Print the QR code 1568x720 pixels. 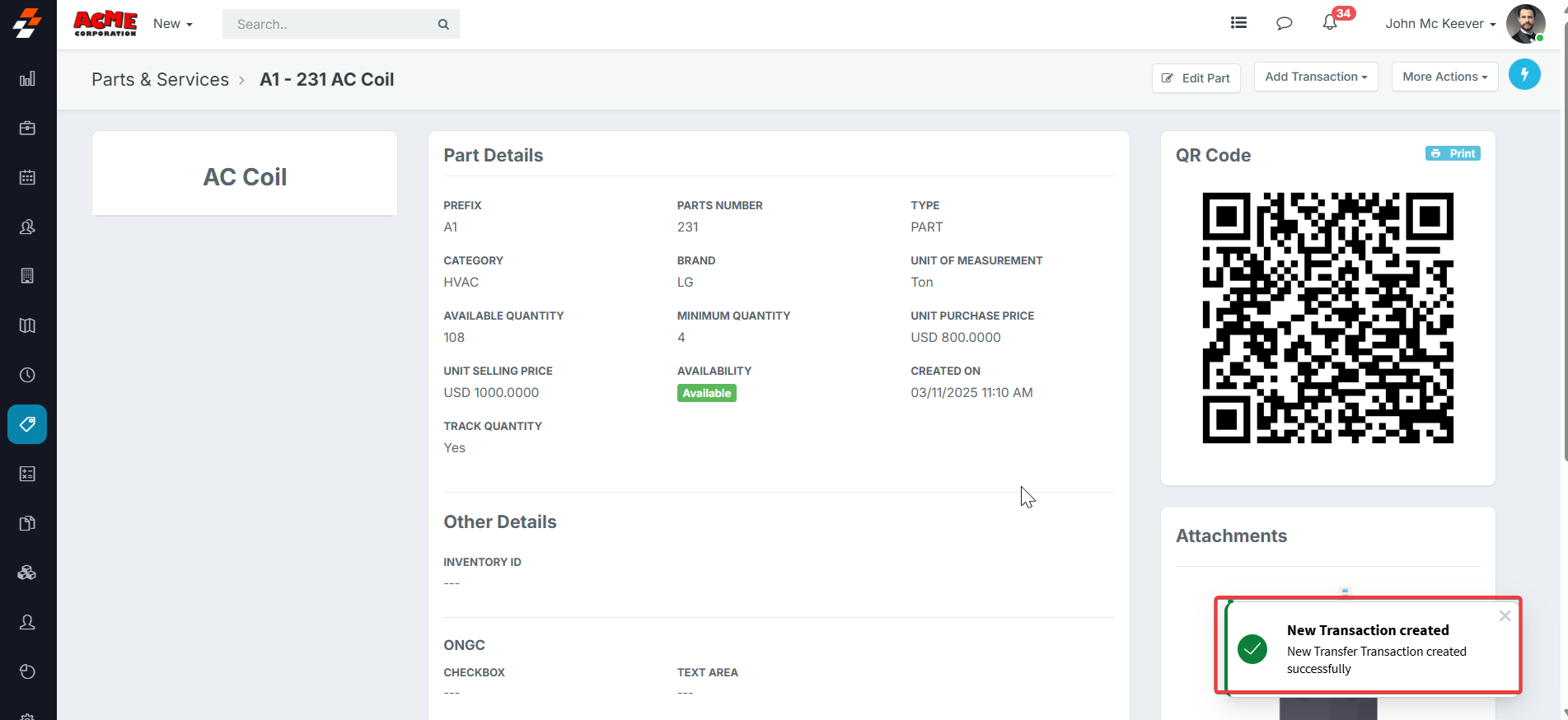tap(1453, 153)
